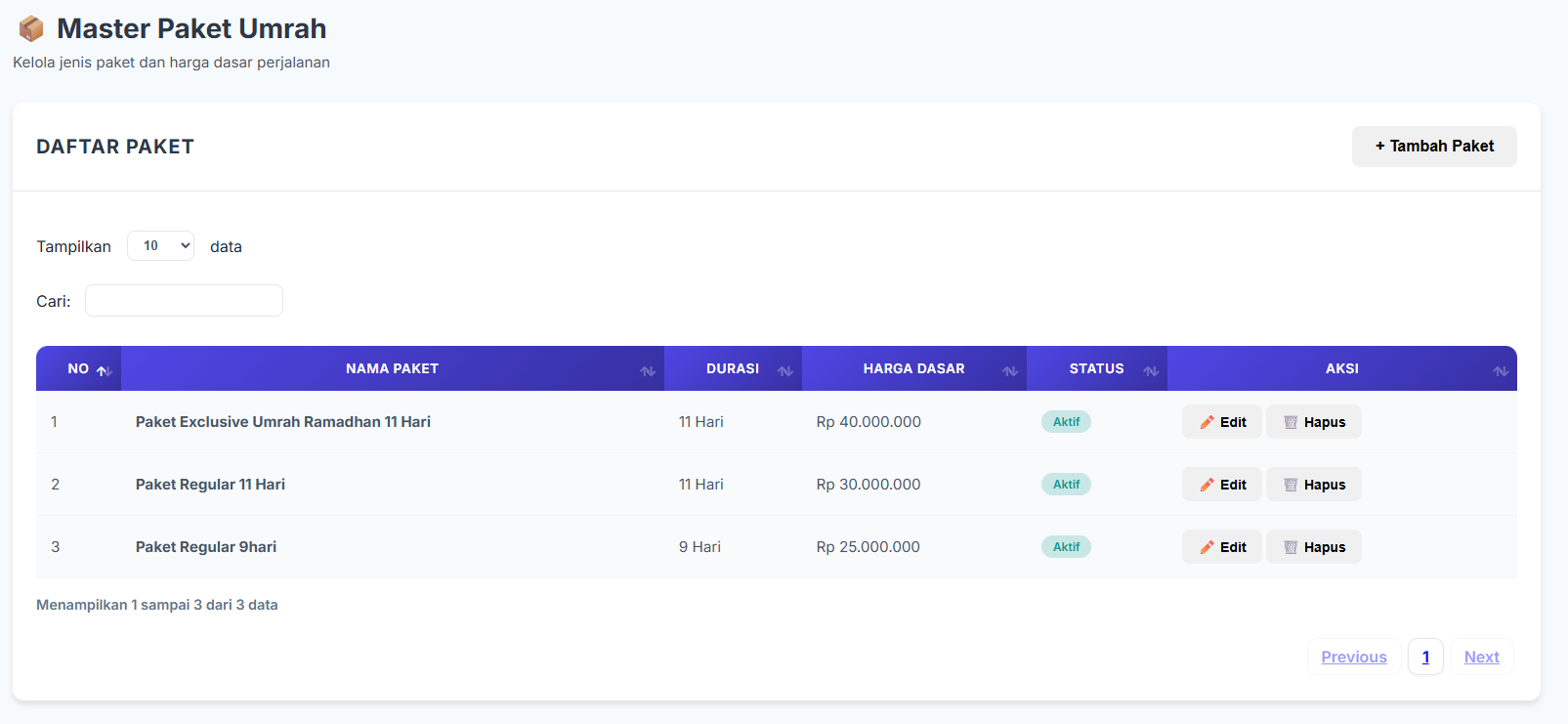This screenshot has width=1568, height=724.
Task: Sort table by Nama Paket column arrows
Action: coord(648,370)
